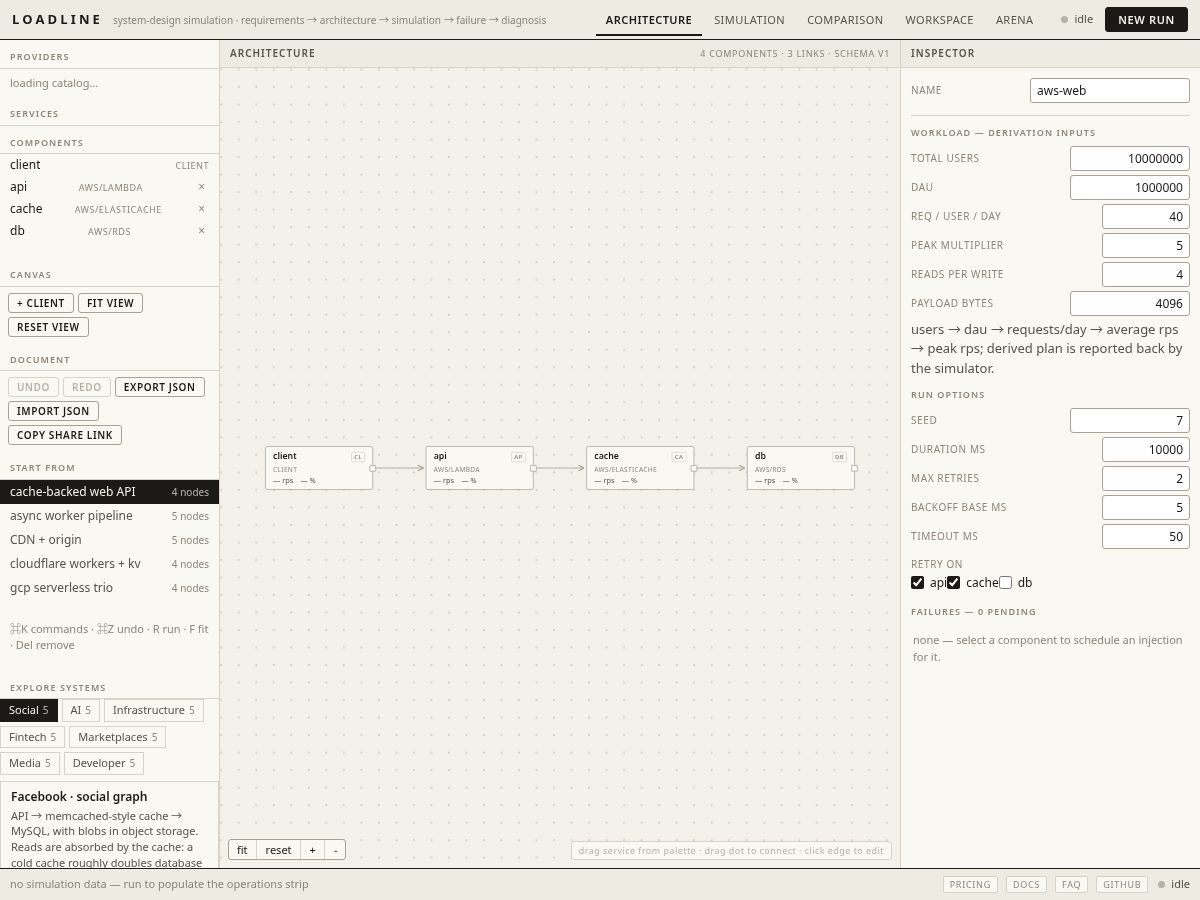Open the DOCS link
This screenshot has height=900, width=1200.
(1026, 885)
